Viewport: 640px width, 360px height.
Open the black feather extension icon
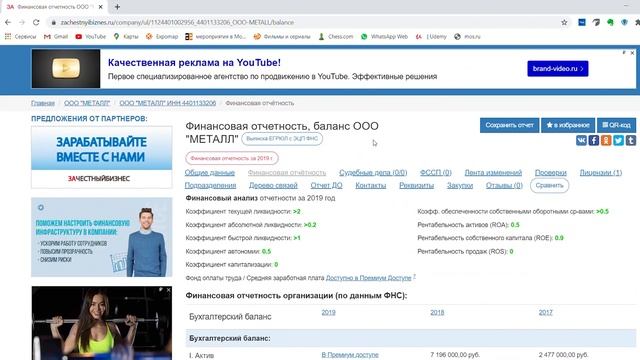click(x=596, y=22)
